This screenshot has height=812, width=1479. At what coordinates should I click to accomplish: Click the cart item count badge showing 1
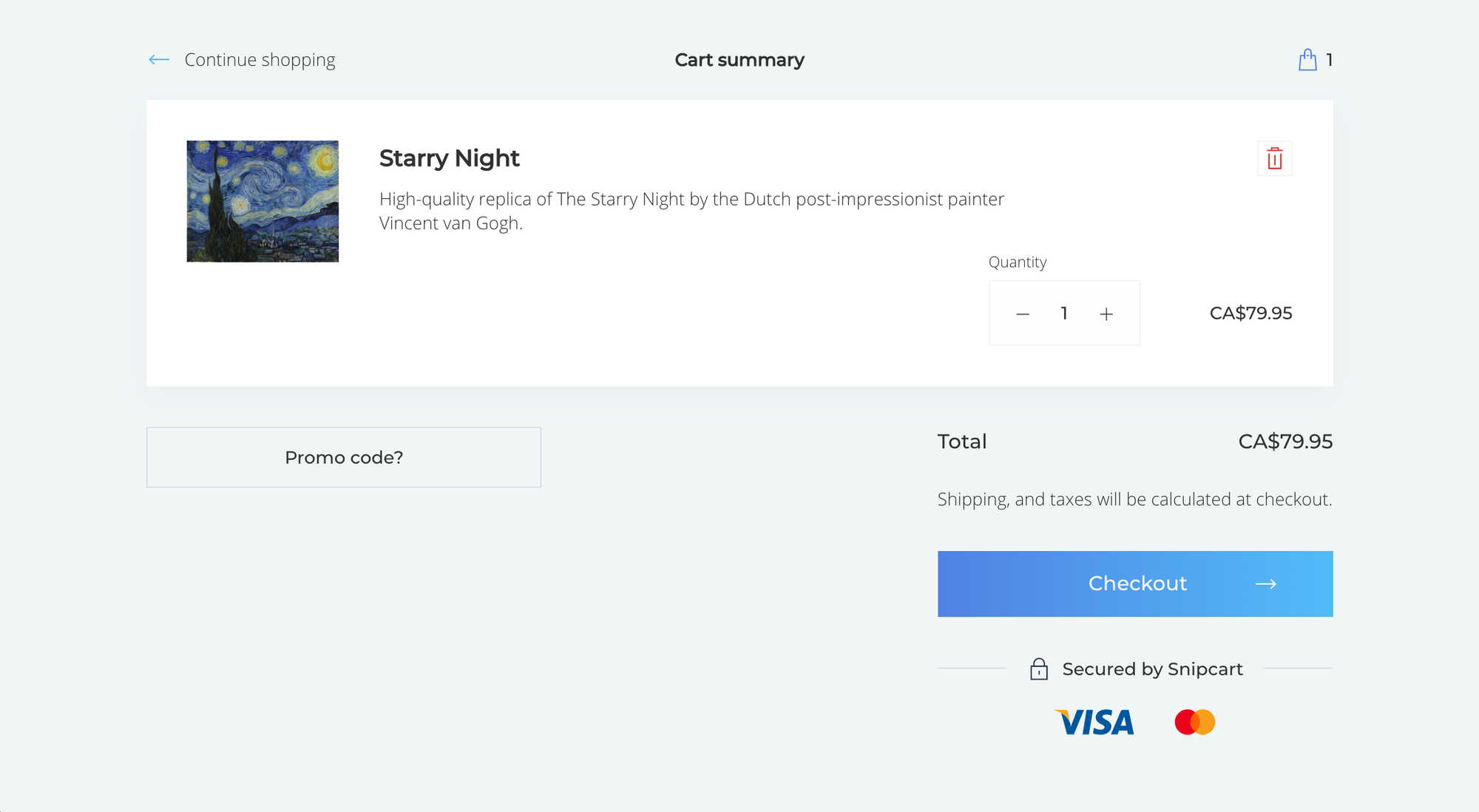point(1330,60)
